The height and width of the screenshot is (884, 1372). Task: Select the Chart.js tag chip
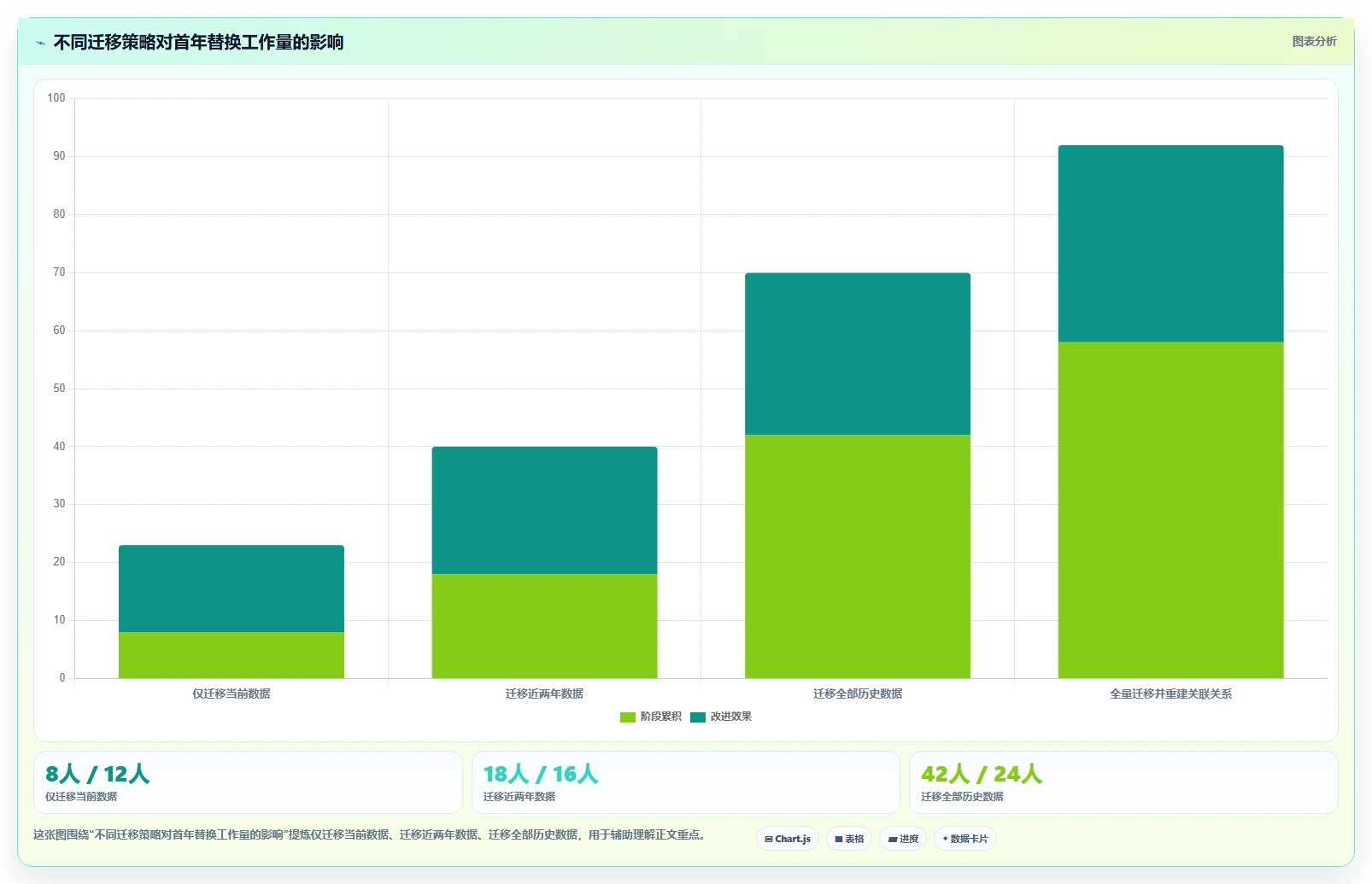point(788,839)
